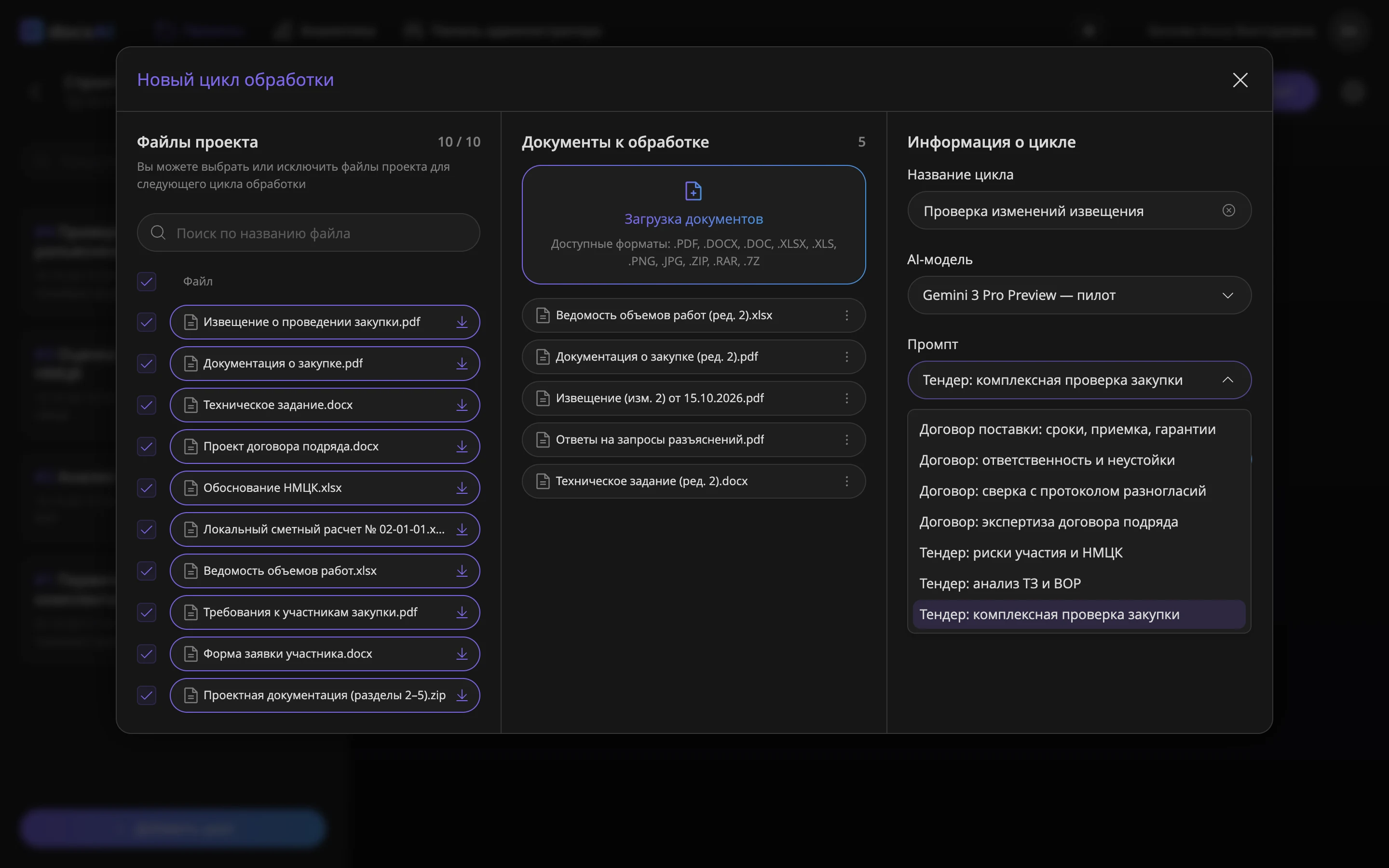Open the AI-модель dropdown
The width and height of the screenshot is (1389, 868).
(x=1079, y=295)
